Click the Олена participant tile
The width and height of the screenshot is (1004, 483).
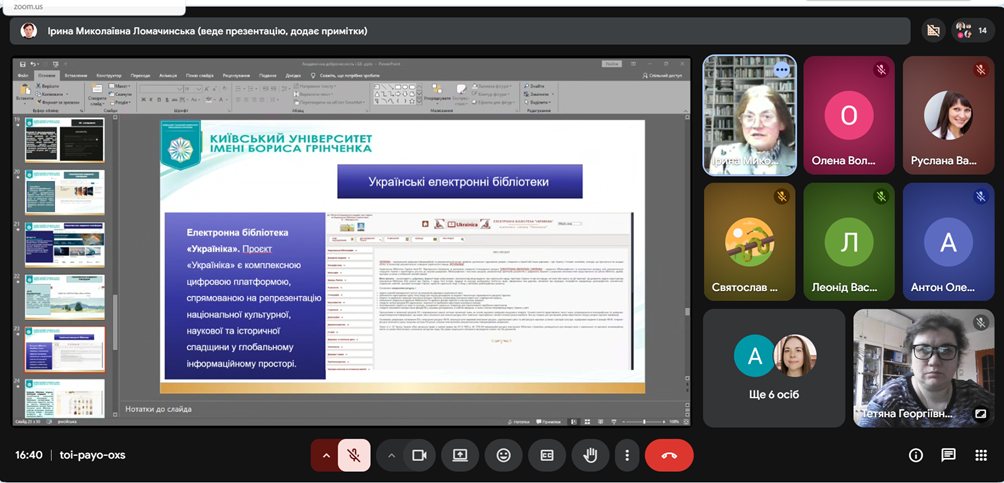[848, 116]
